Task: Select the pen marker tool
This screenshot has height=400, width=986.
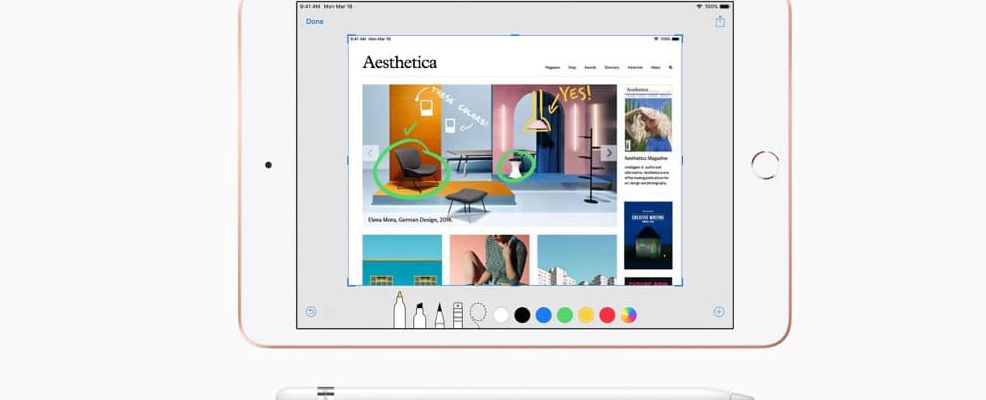Action: [x=399, y=309]
